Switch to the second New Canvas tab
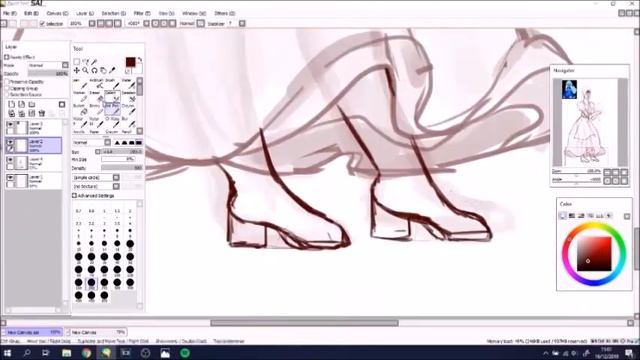 (96, 332)
